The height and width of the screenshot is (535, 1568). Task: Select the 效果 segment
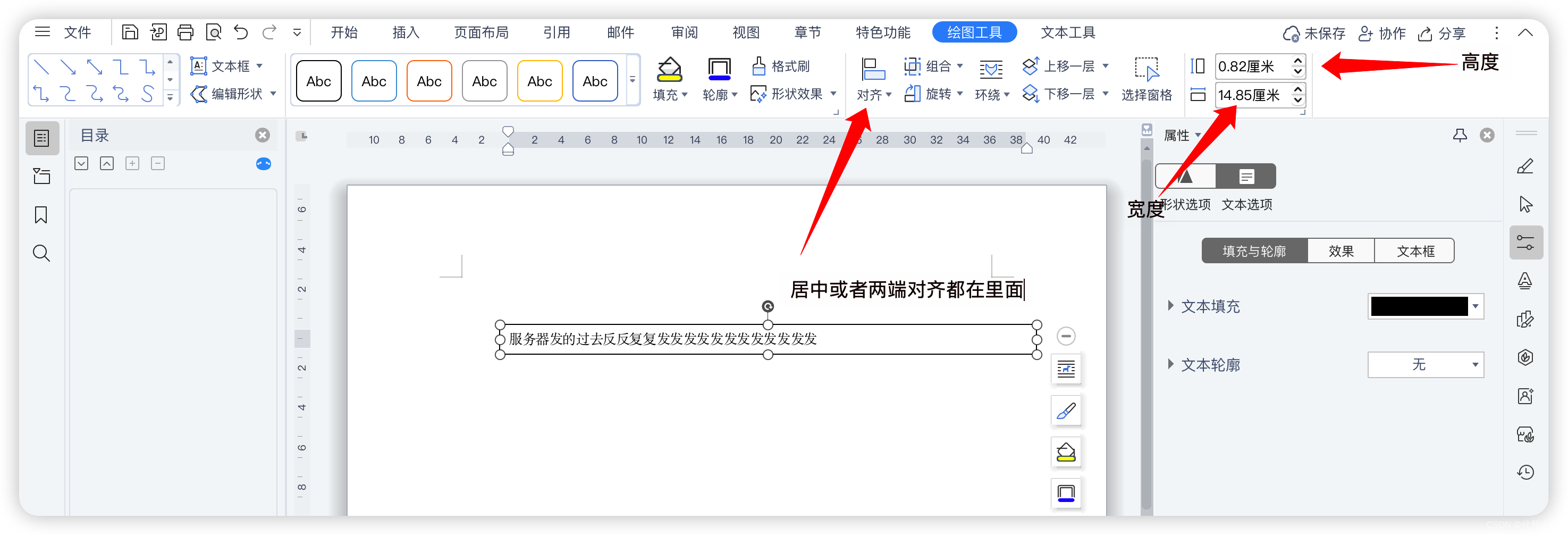tap(1341, 251)
